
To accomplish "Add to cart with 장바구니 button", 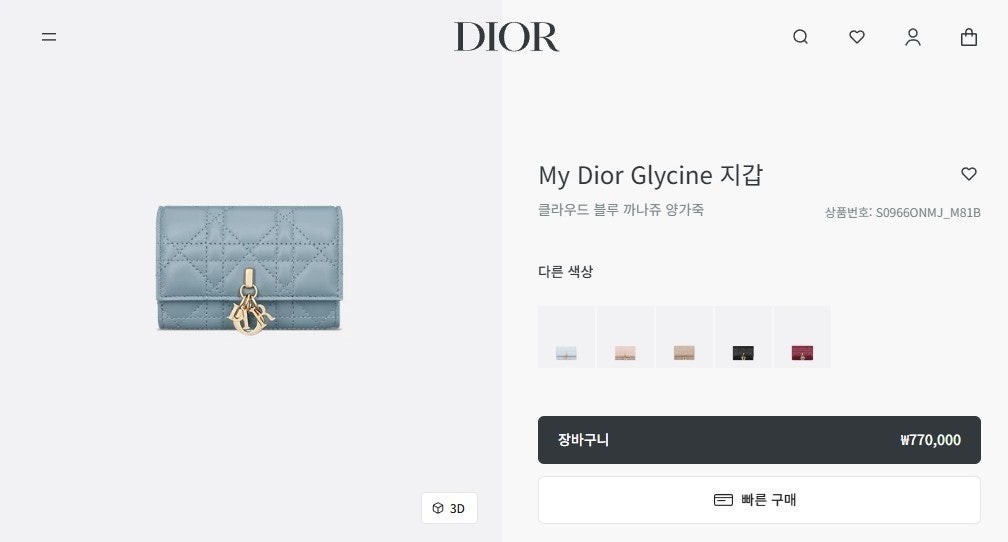I will (759, 440).
